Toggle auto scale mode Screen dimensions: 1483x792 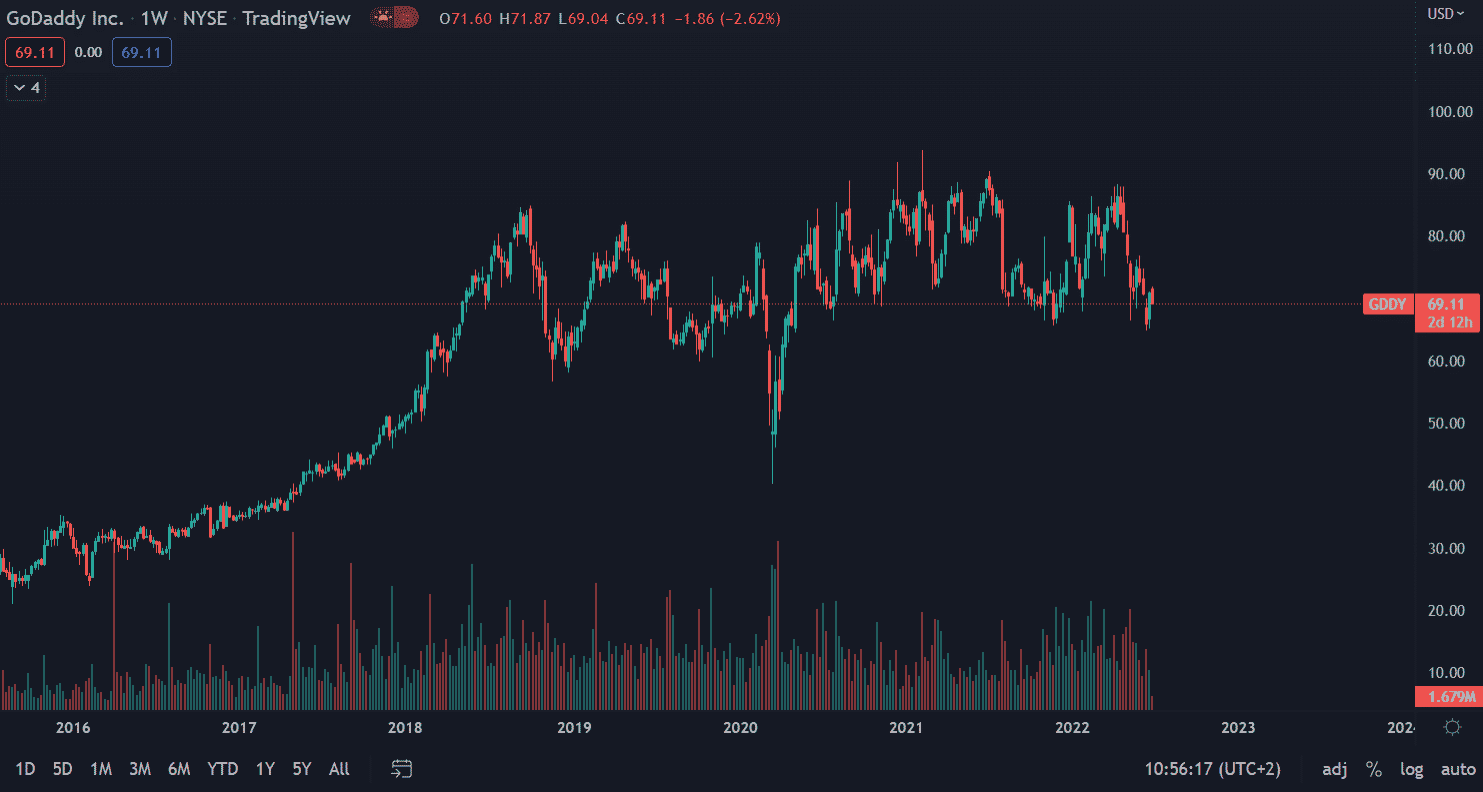click(1457, 769)
